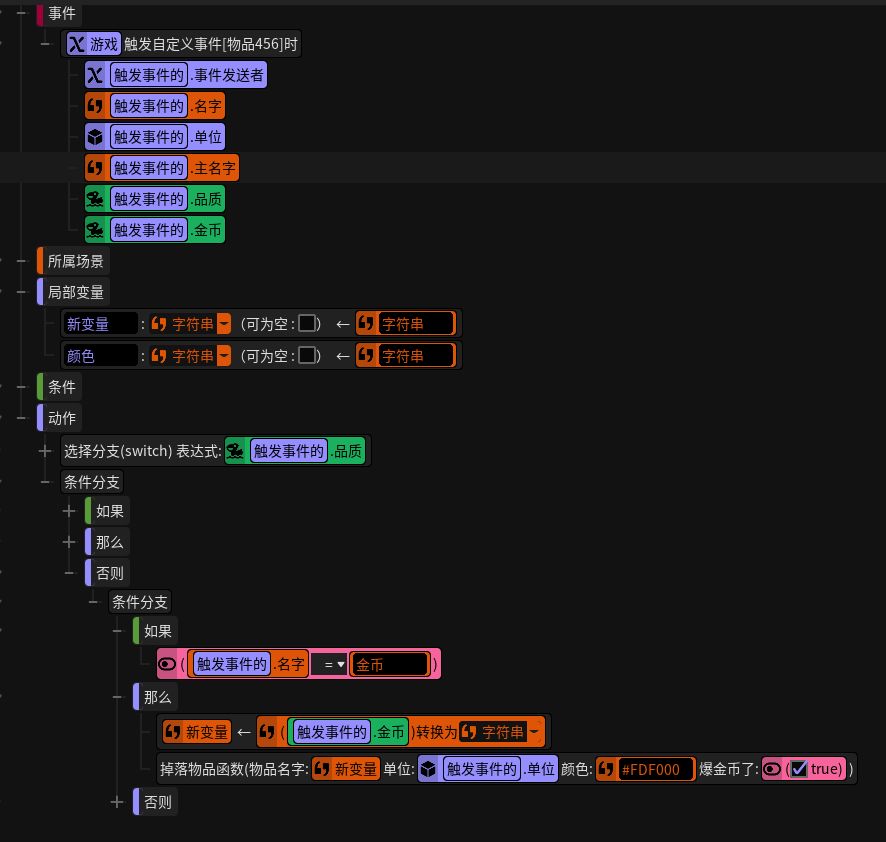Collapse the 所属场景 section

coord(21,261)
